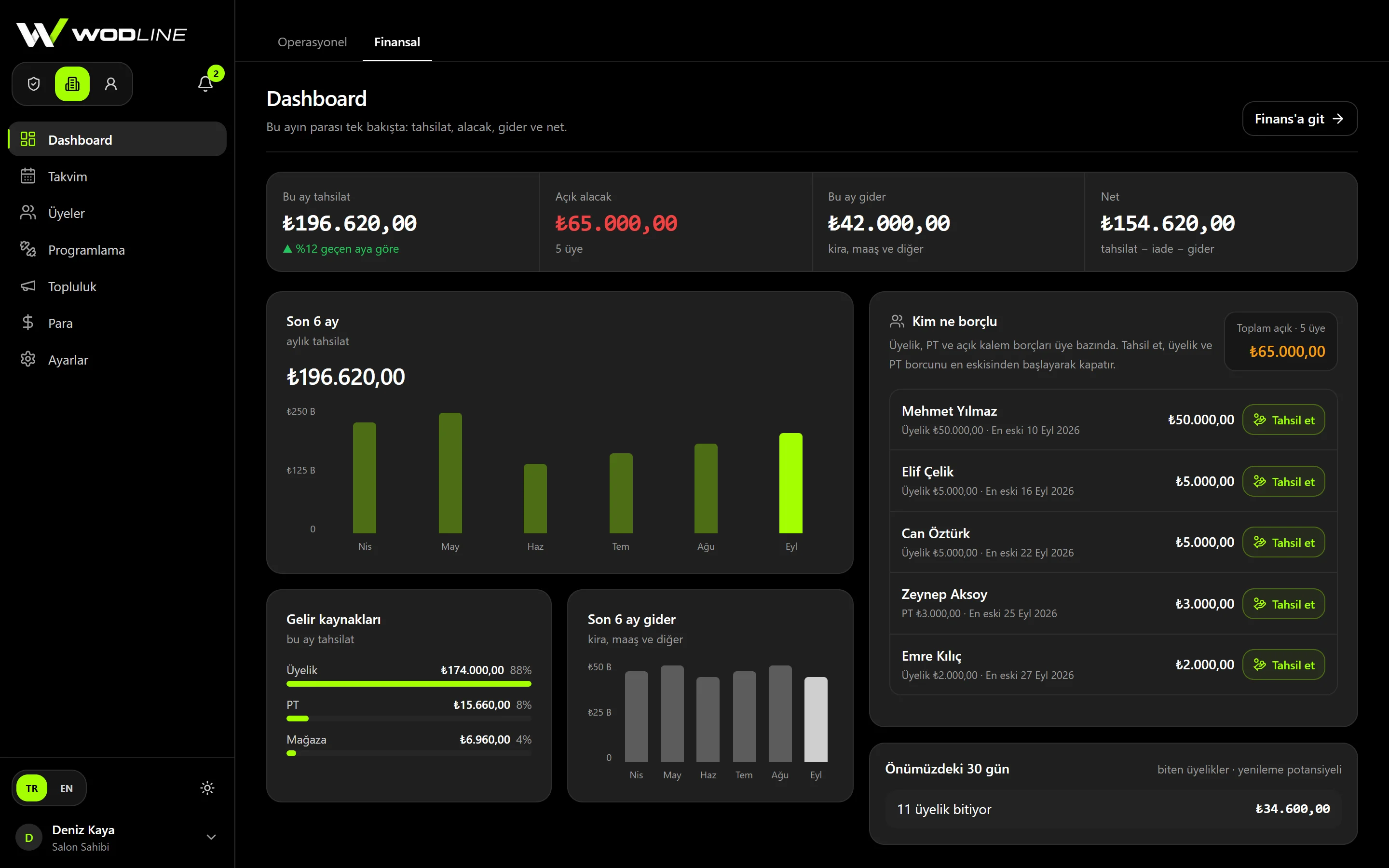Select the shield role icon
The image size is (1389, 868).
pos(34,84)
